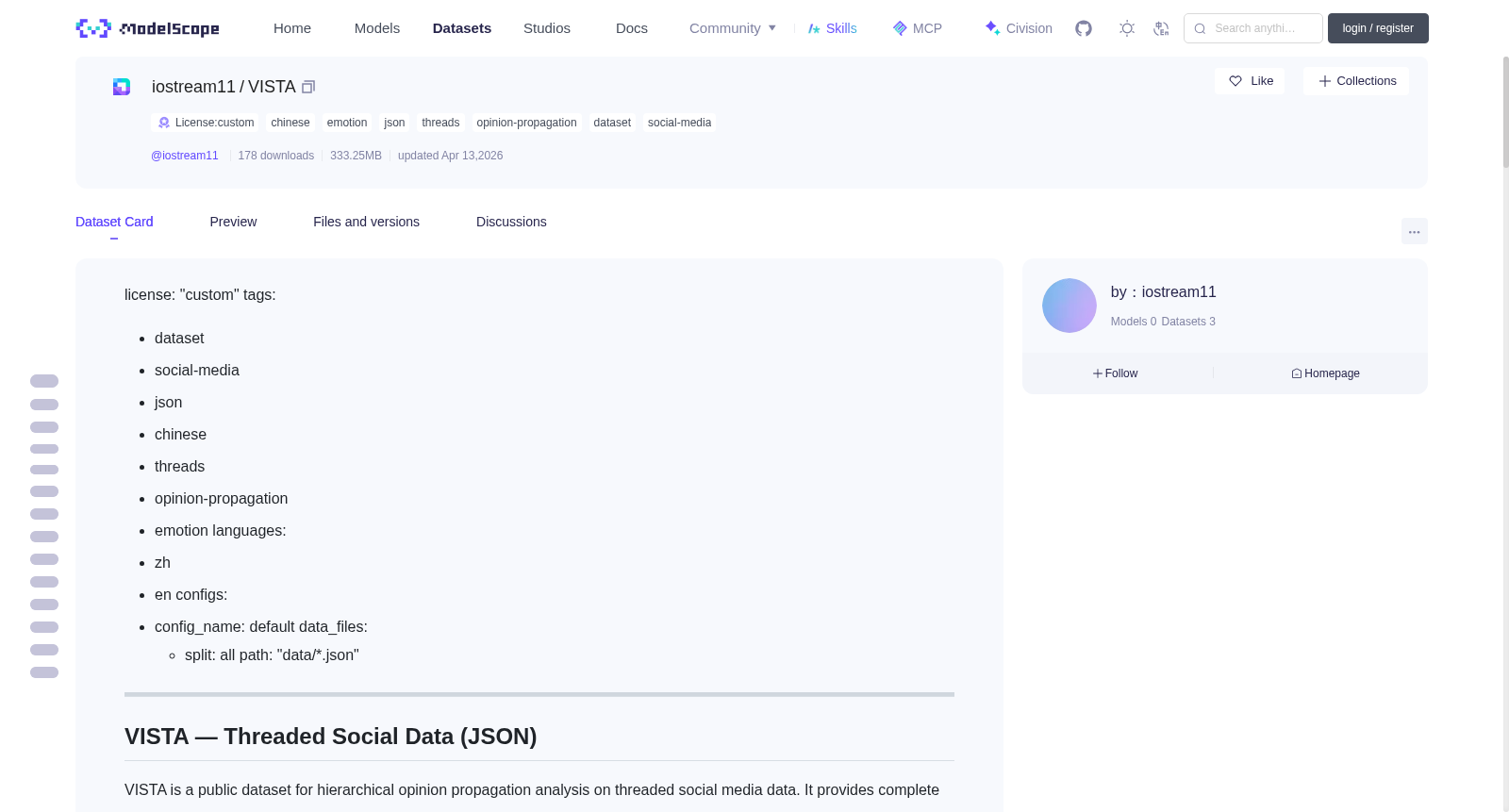The width and height of the screenshot is (1509, 812).
Task: Click the opinion-propagation tag
Action: coord(526,123)
